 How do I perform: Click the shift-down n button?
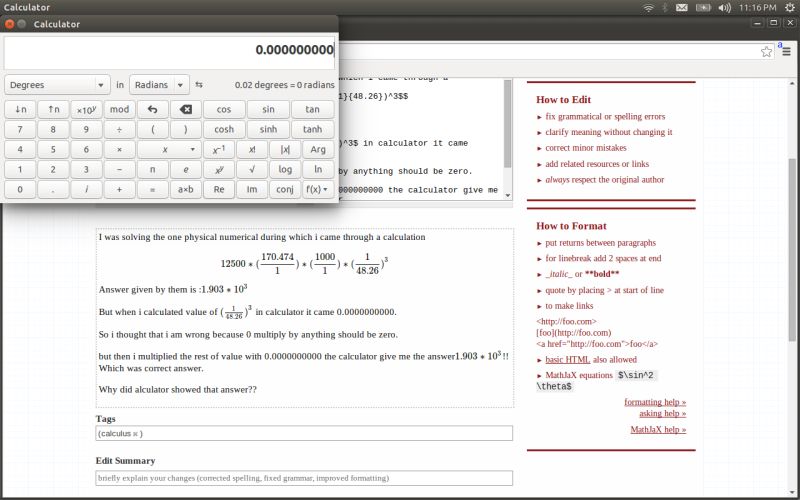(x=20, y=109)
